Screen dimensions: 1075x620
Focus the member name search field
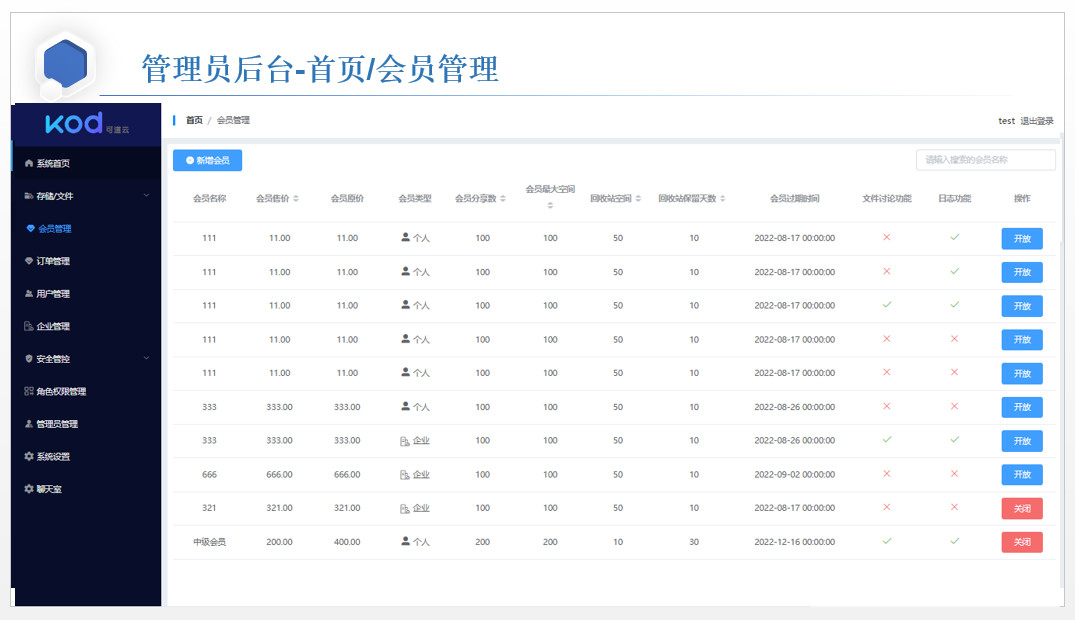pos(985,160)
